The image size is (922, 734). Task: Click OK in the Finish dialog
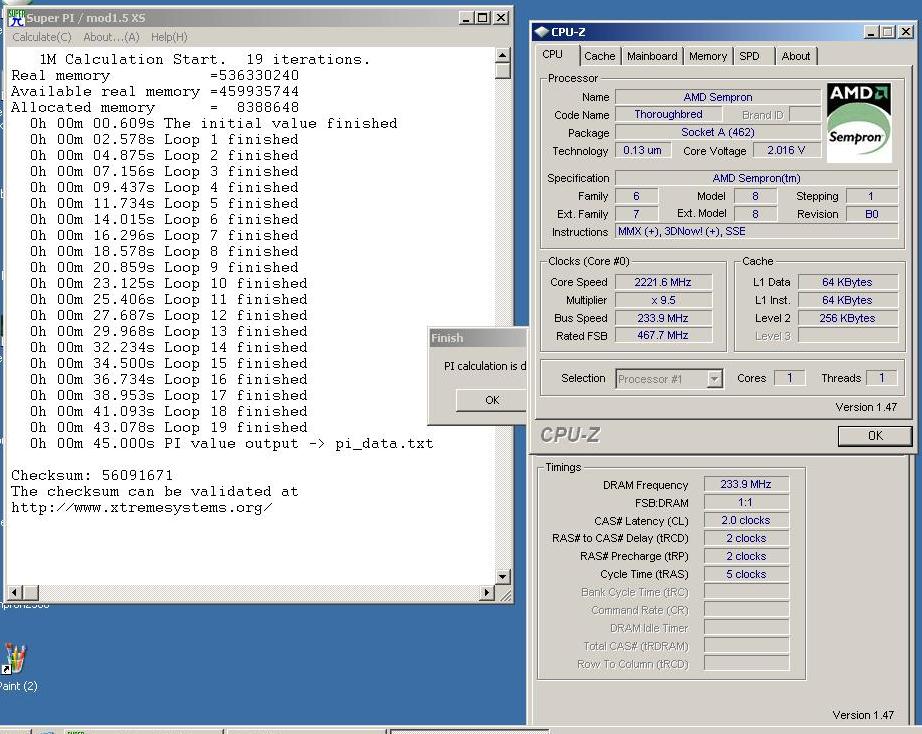pyautogui.click(x=491, y=400)
